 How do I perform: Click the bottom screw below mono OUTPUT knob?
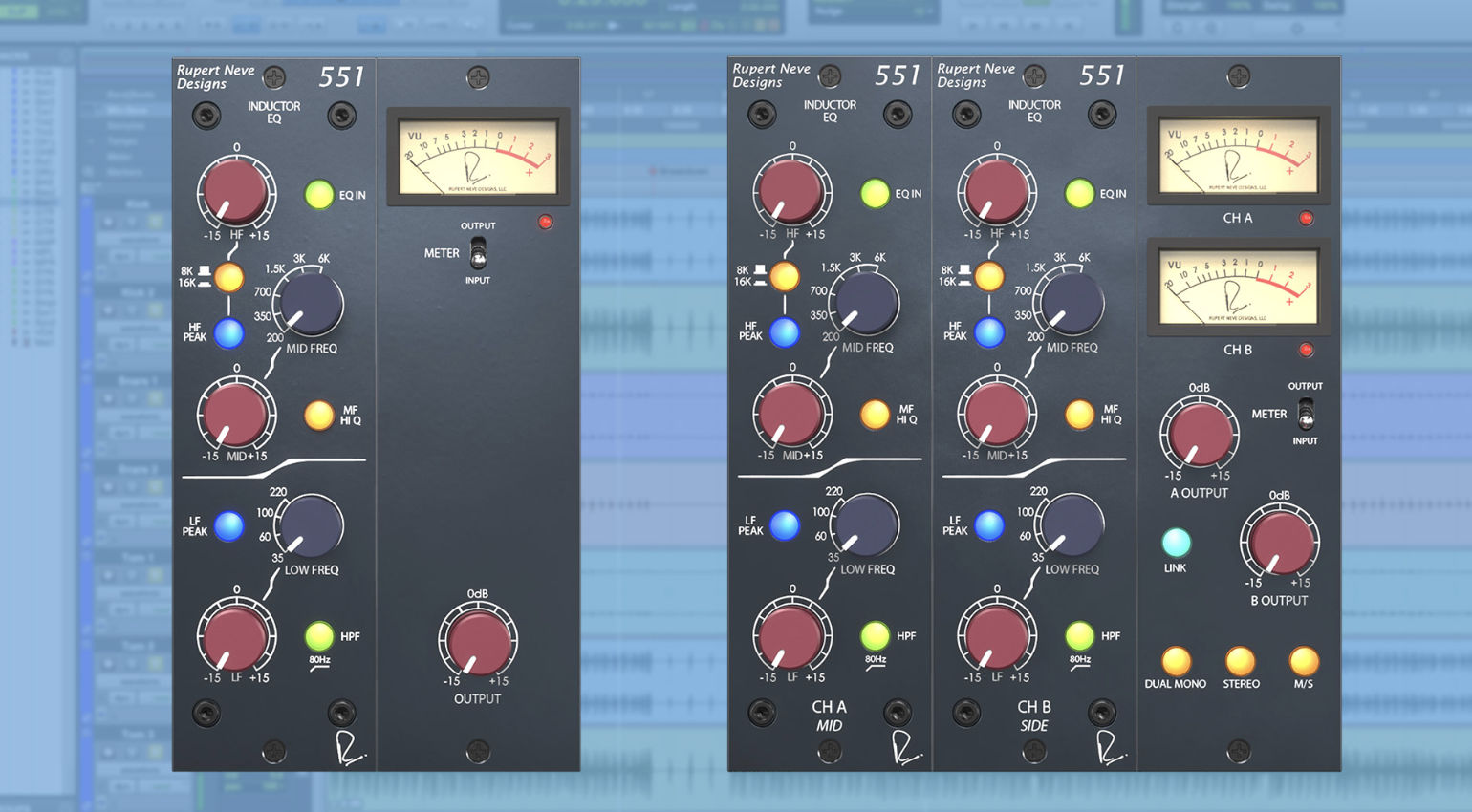point(478,752)
